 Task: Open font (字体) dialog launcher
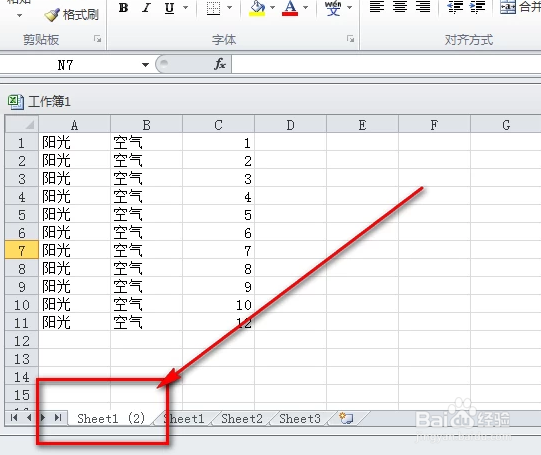tap(351, 39)
